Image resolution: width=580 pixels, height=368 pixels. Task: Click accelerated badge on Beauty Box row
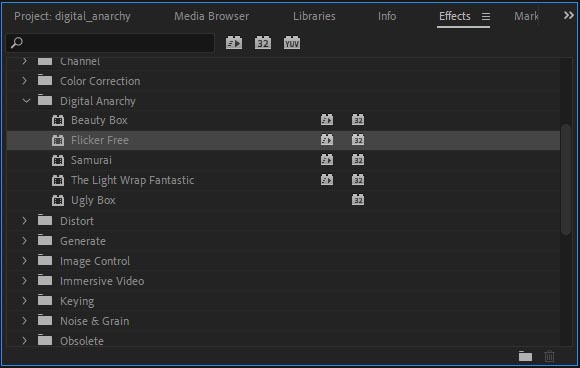327,120
